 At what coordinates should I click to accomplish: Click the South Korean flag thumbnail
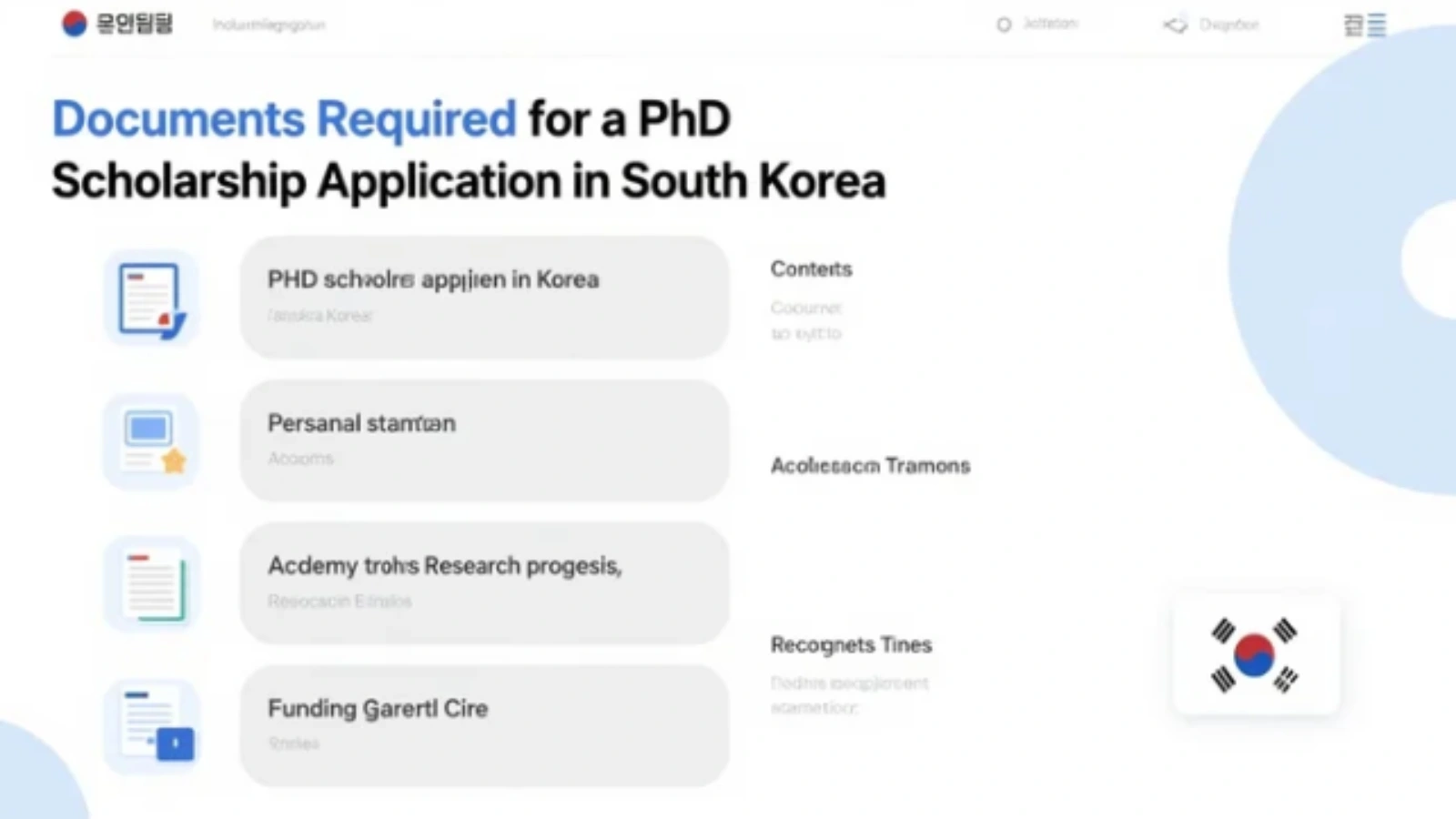pos(1255,654)
